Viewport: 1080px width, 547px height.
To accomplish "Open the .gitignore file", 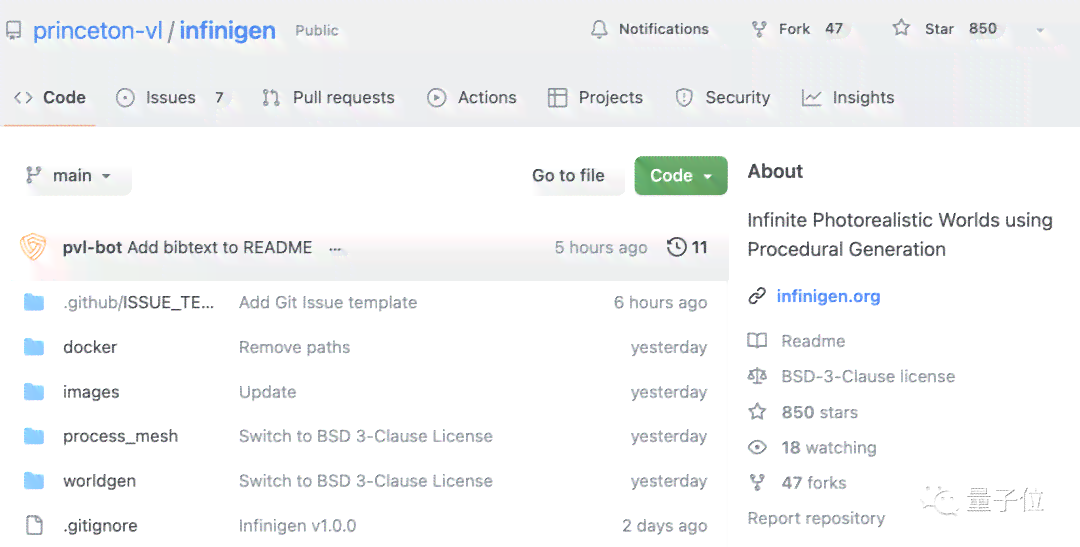I will [x=100, y=526].
